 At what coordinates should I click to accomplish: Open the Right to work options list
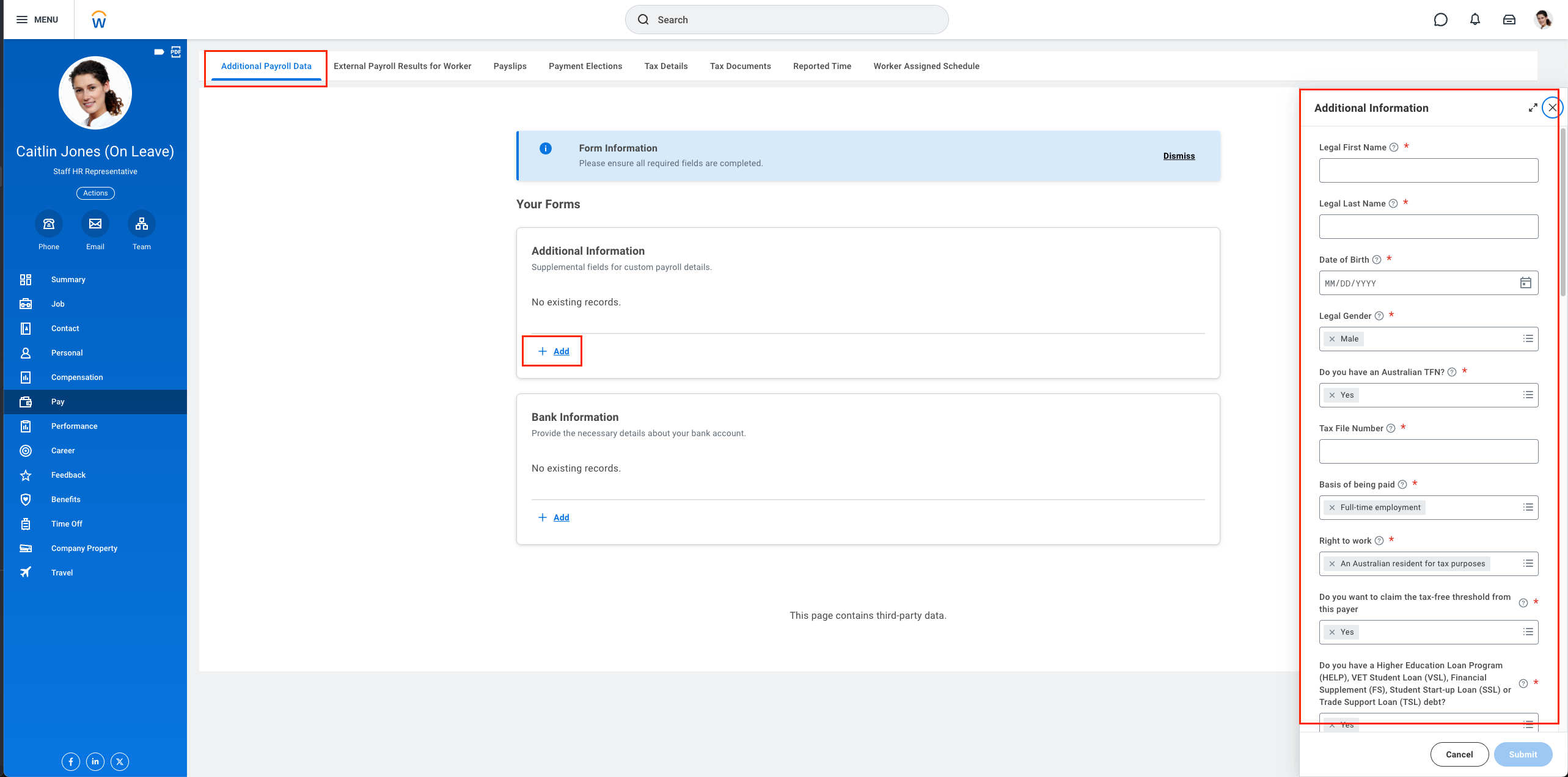[1528, 563]
